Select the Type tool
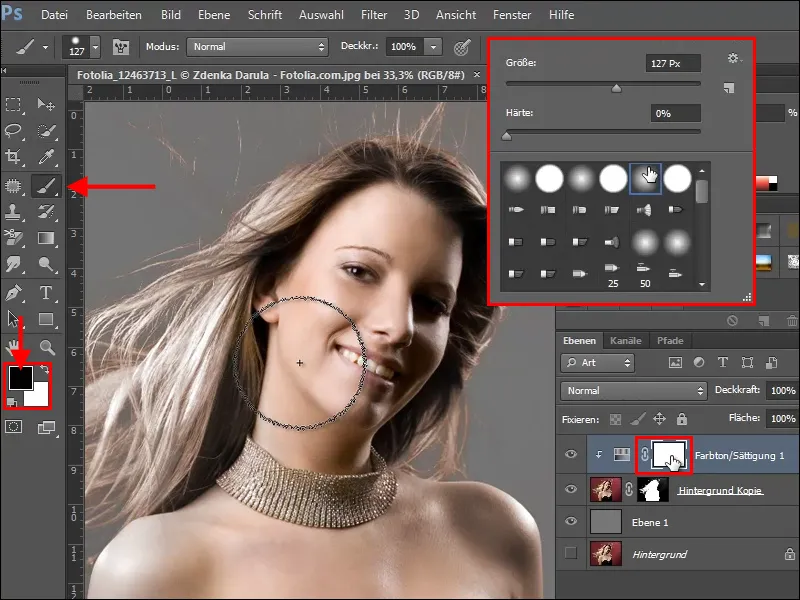This screenshot has height=600, width=800. 46,293
